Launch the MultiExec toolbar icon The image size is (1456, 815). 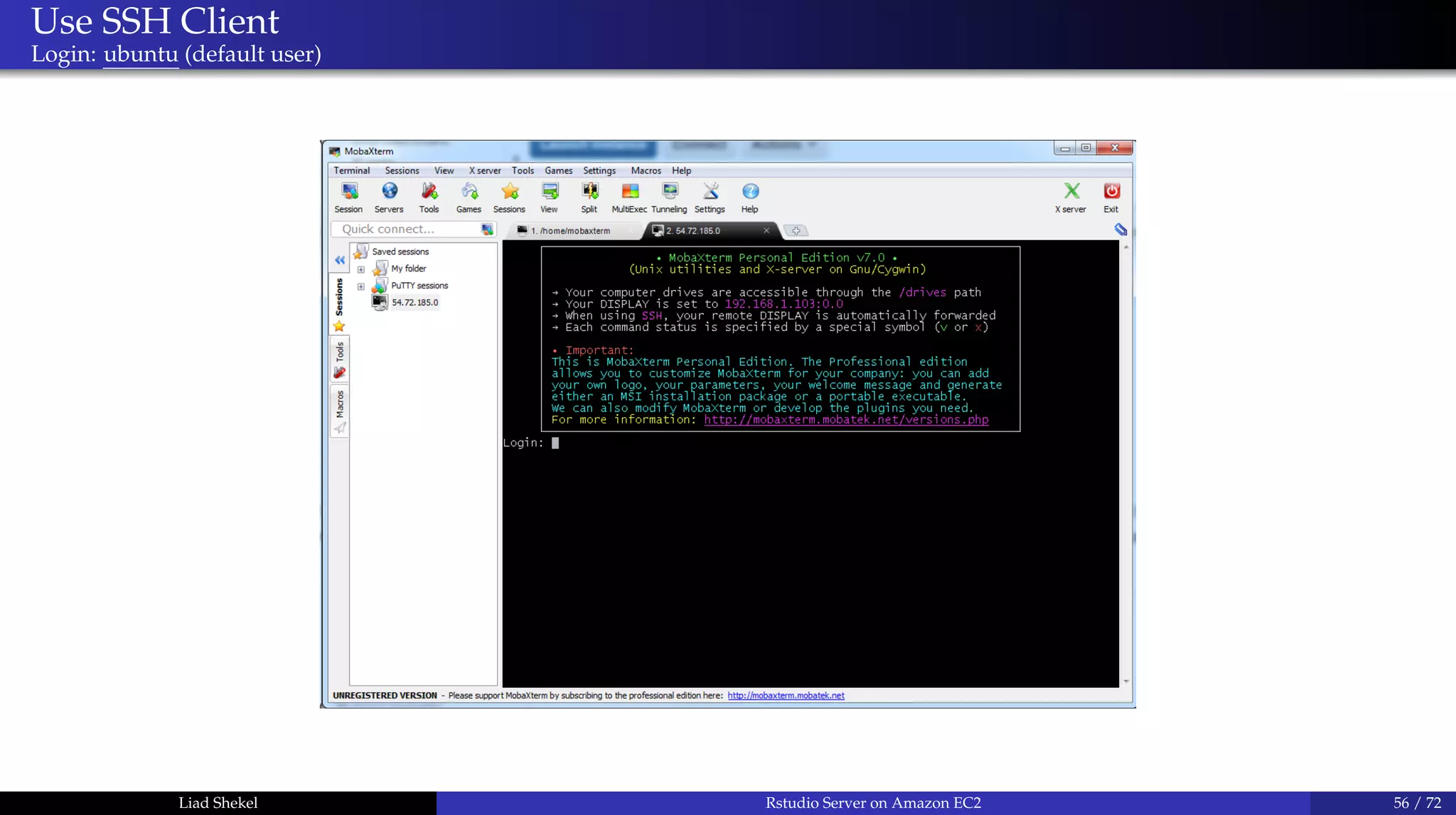tap(629, 198)
